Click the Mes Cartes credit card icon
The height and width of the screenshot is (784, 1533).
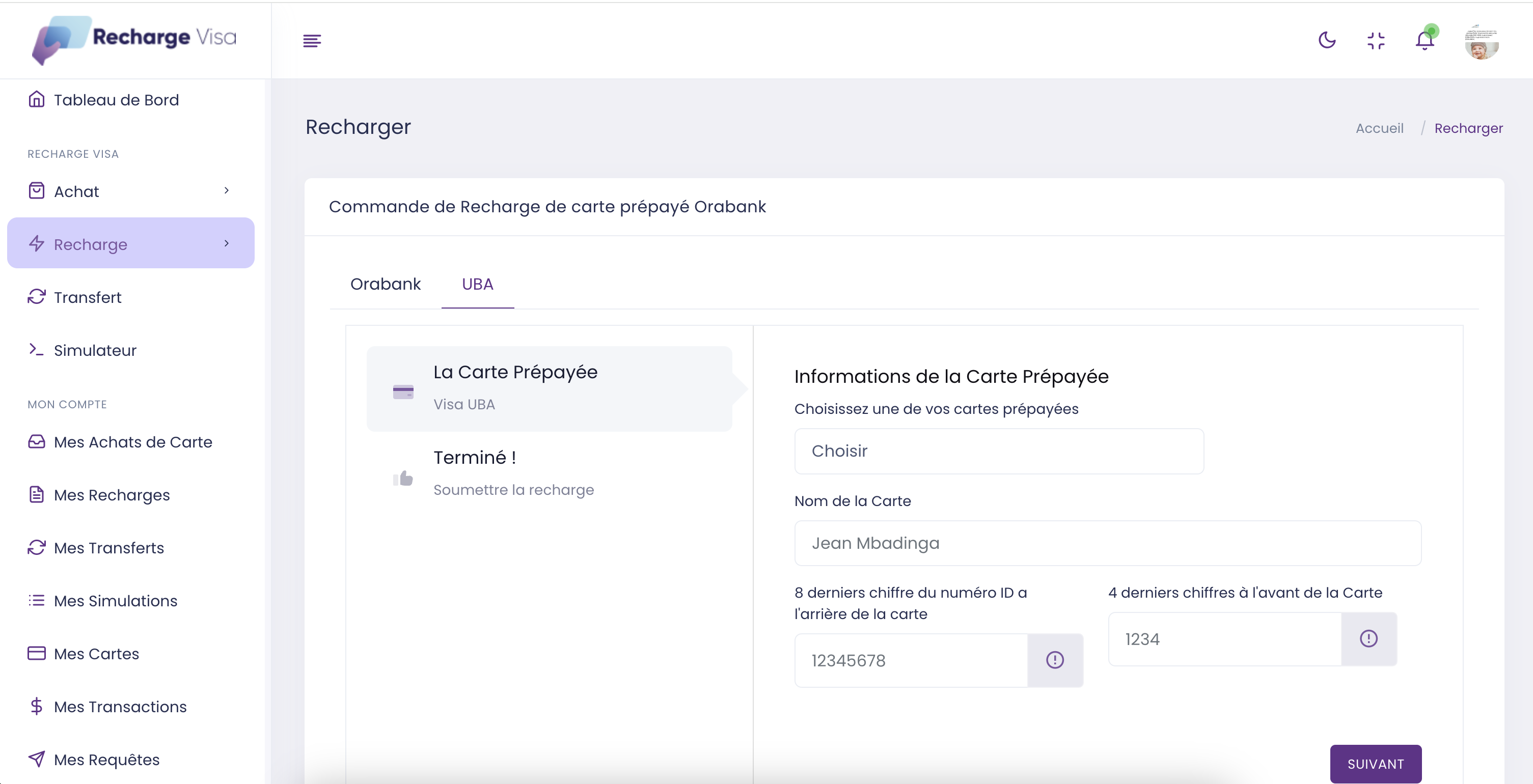pos(36,653)
